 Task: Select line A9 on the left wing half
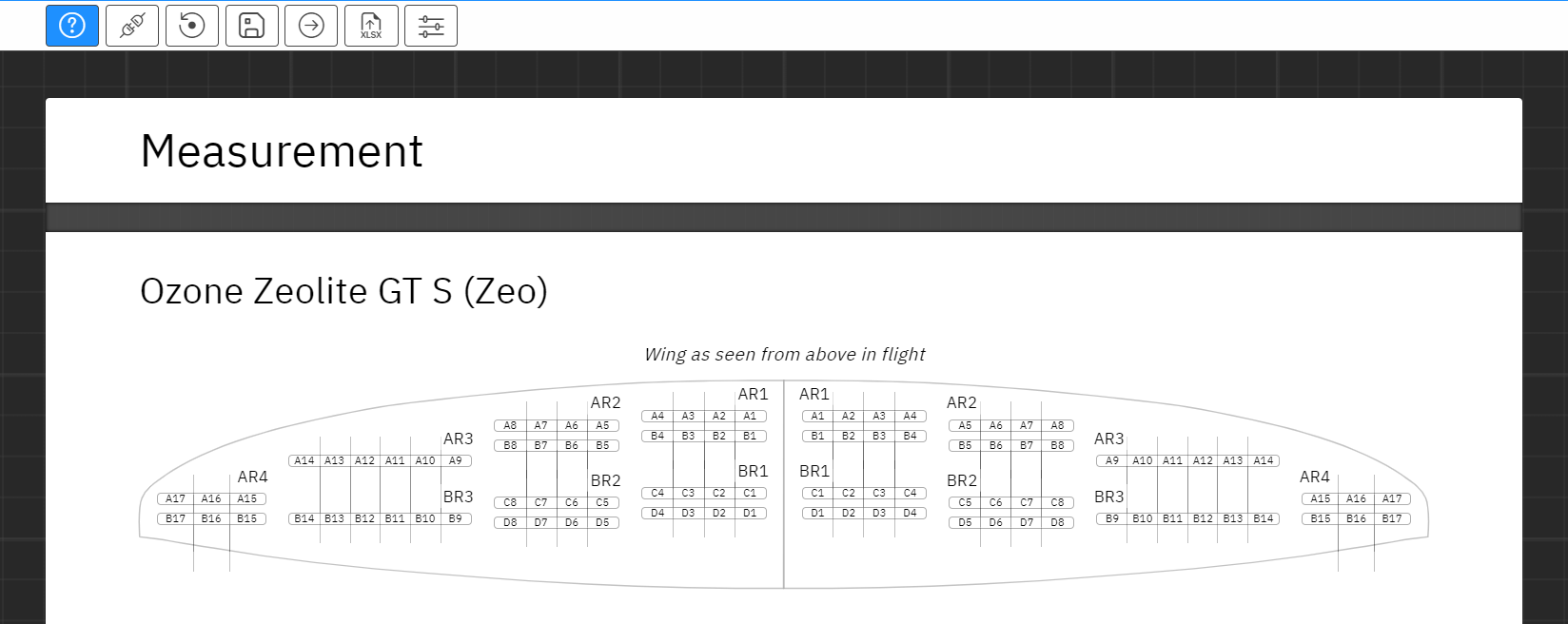click(456, 460)
